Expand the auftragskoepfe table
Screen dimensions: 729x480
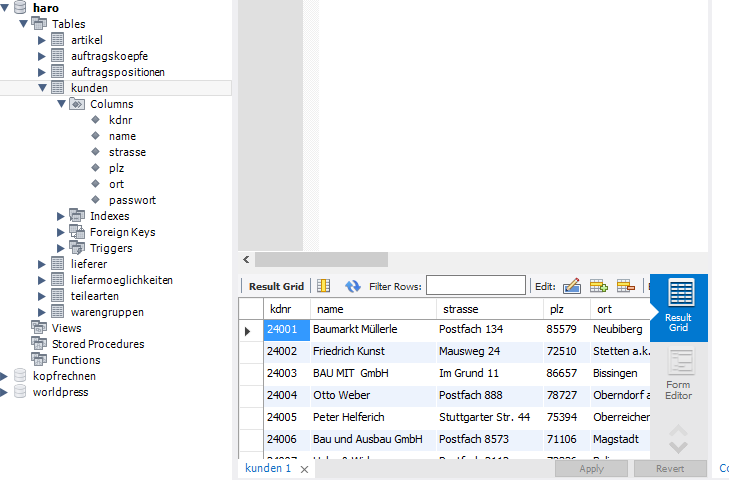coord(42,56)
